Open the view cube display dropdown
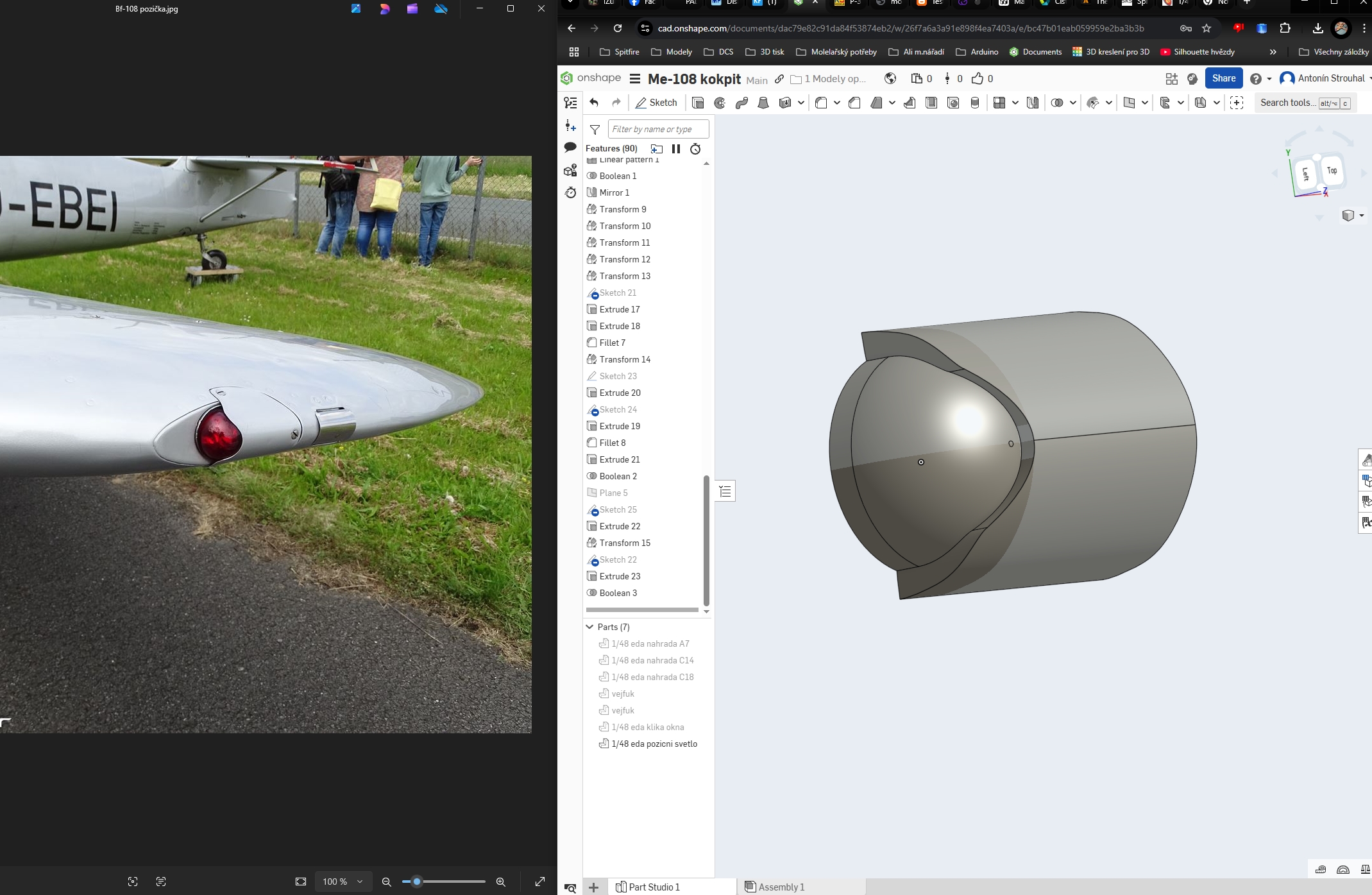The image size is (1372, 895). (1352, 216)
